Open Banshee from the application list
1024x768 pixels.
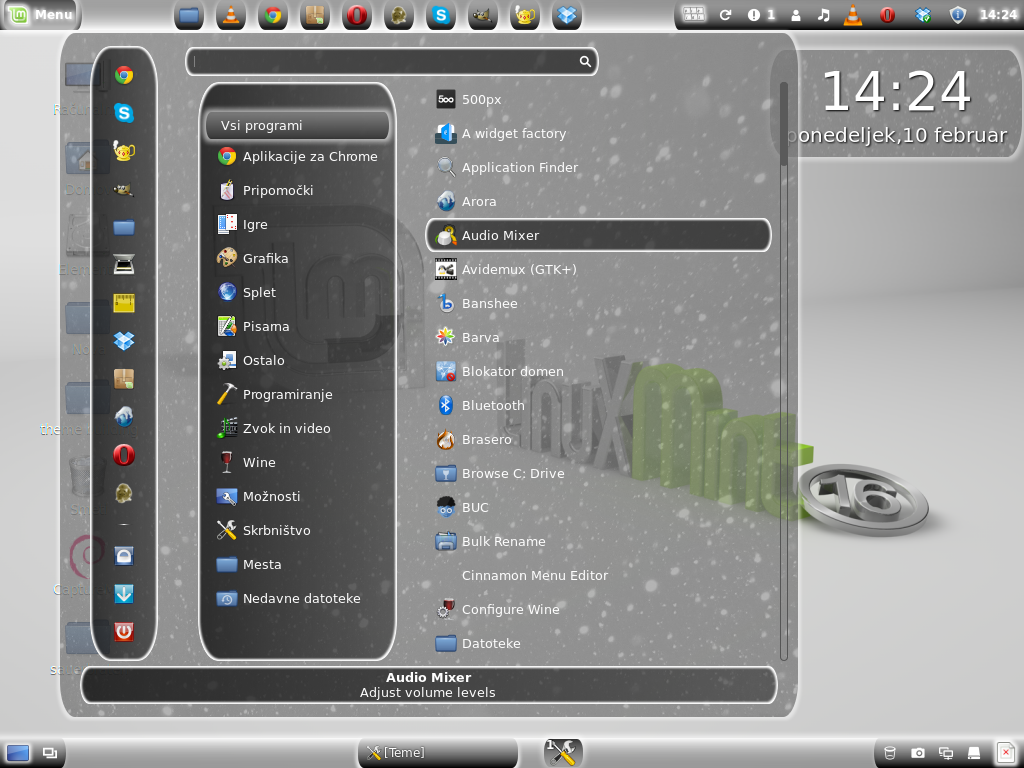coord(598,303)
